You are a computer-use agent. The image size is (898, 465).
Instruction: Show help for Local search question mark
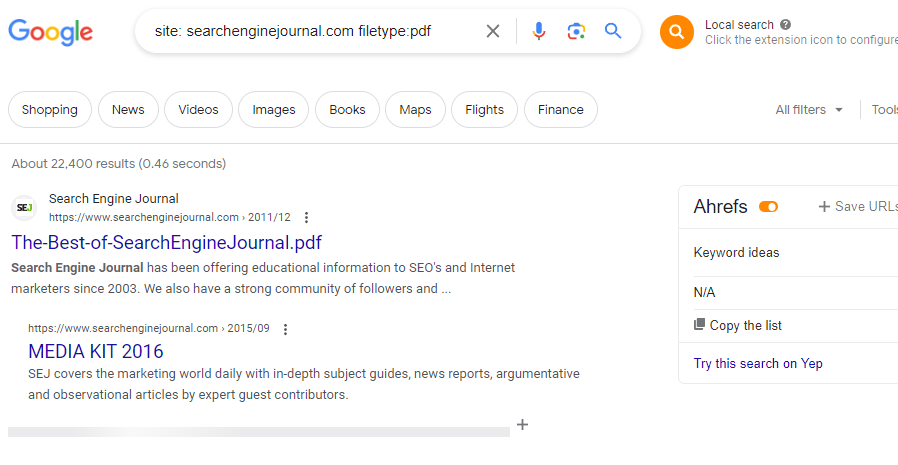(x=786, y=25)
